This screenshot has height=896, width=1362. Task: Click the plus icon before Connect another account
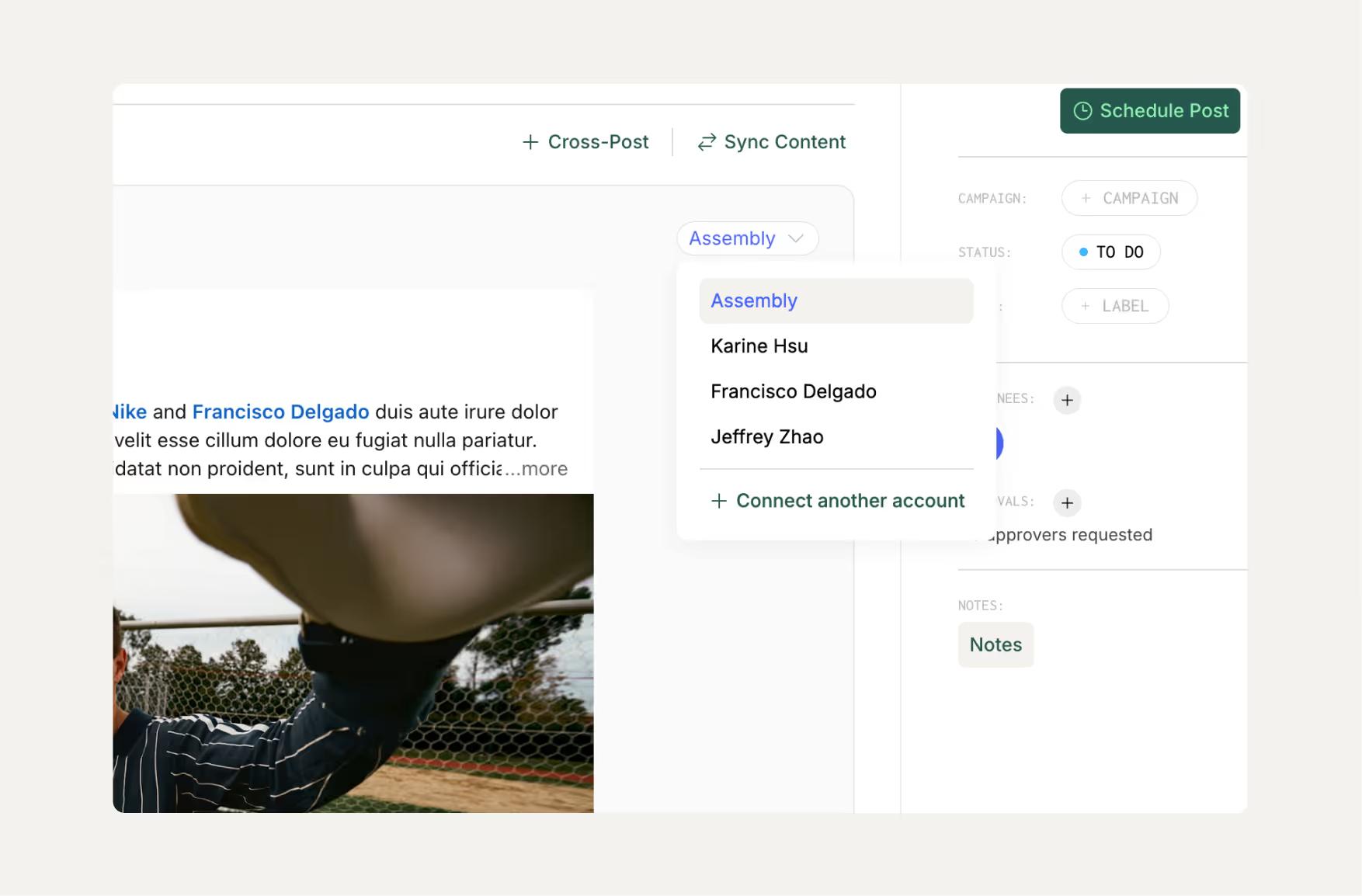(x=719, y=501)
